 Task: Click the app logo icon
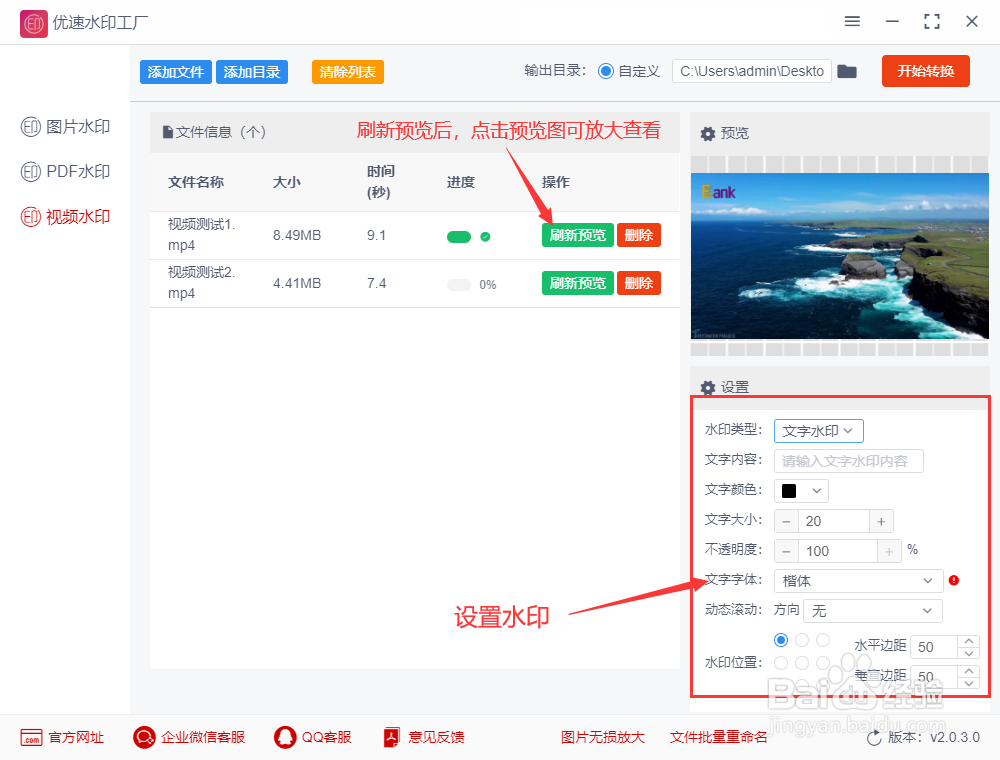click(33, 24)
